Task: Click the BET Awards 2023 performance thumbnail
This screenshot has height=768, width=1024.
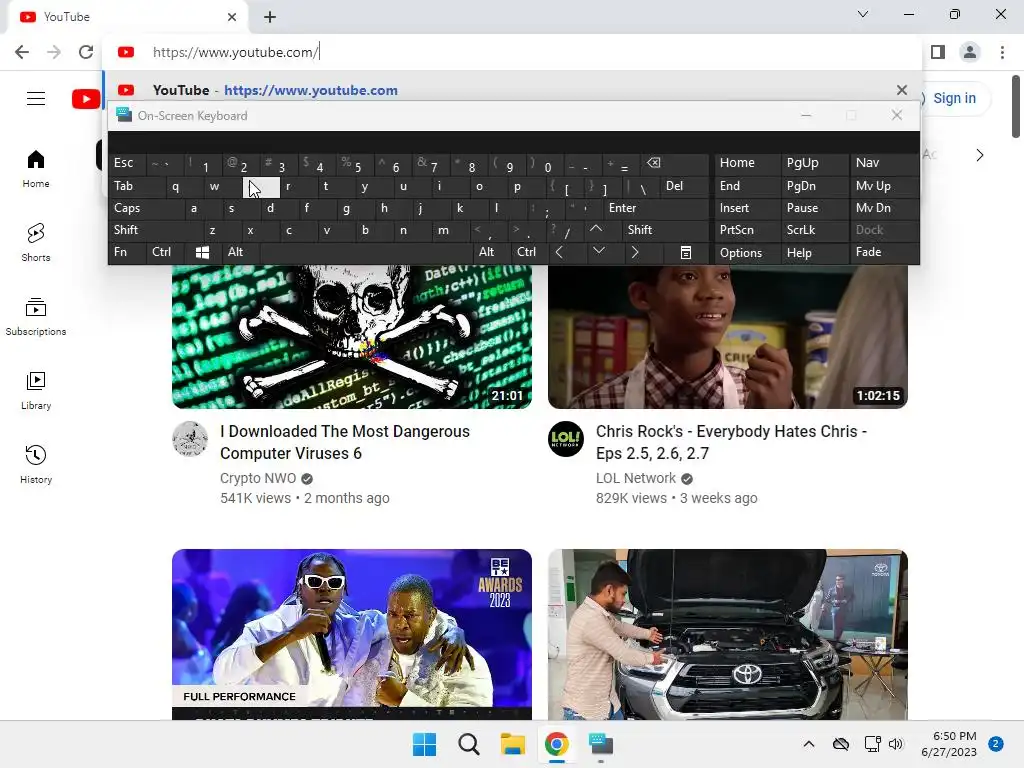Action: [352, 634]
